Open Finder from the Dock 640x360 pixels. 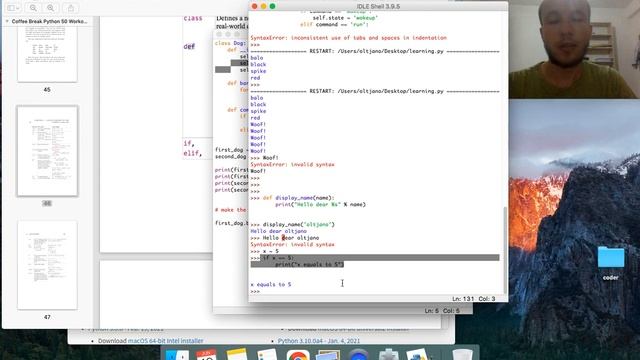coord(178,354)
